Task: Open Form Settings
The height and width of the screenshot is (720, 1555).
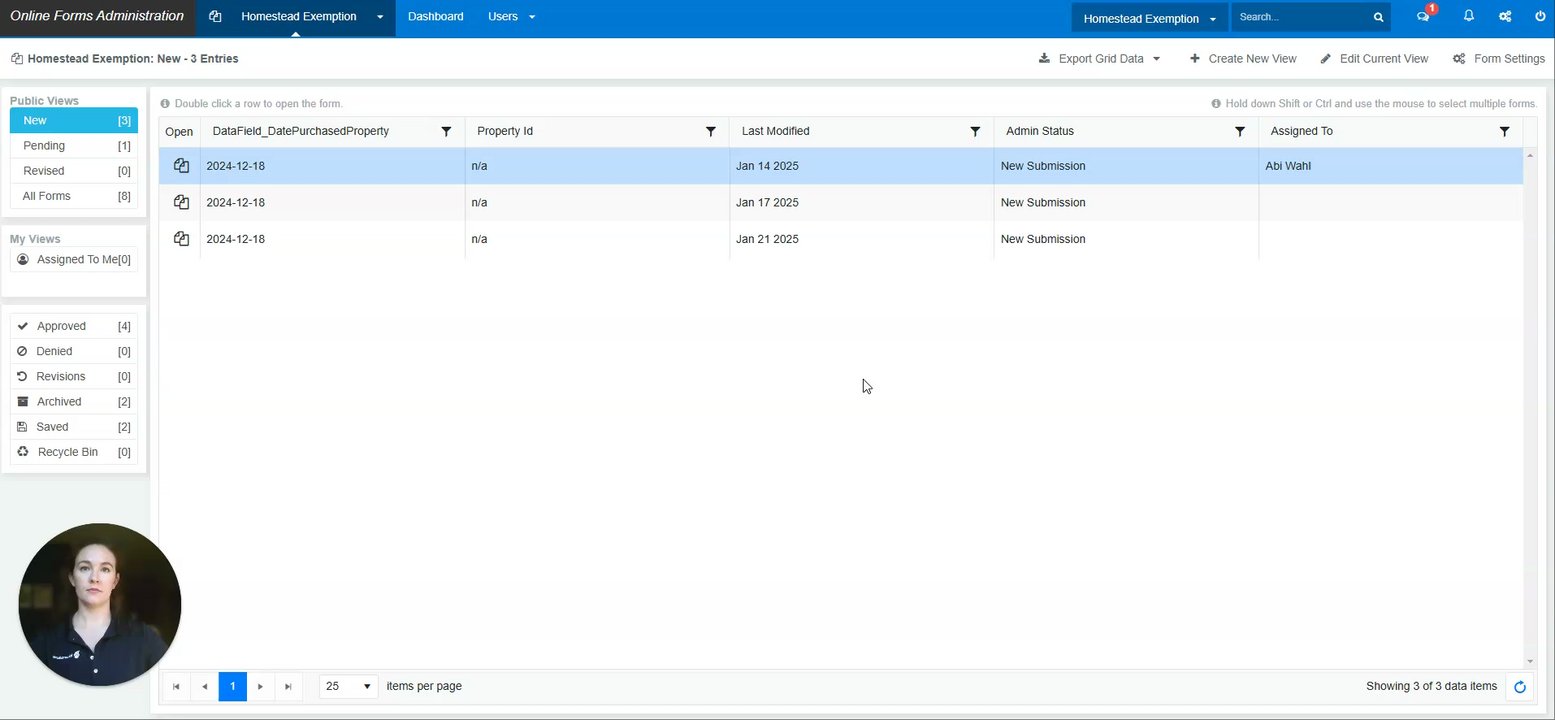Action: tap(1499, 59)
